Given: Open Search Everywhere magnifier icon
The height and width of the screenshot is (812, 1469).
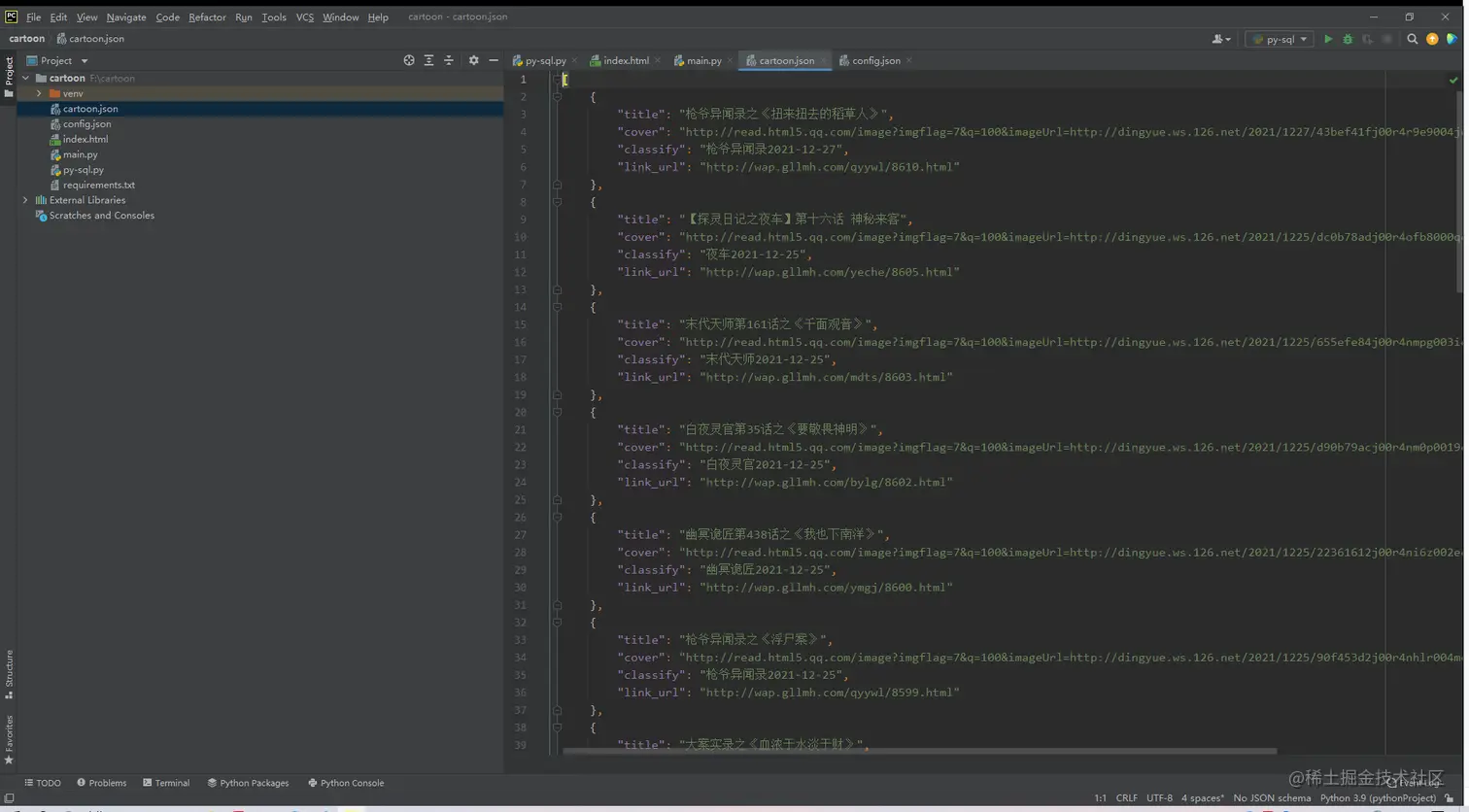Looking at the screenshot, I should (1412, 40).
